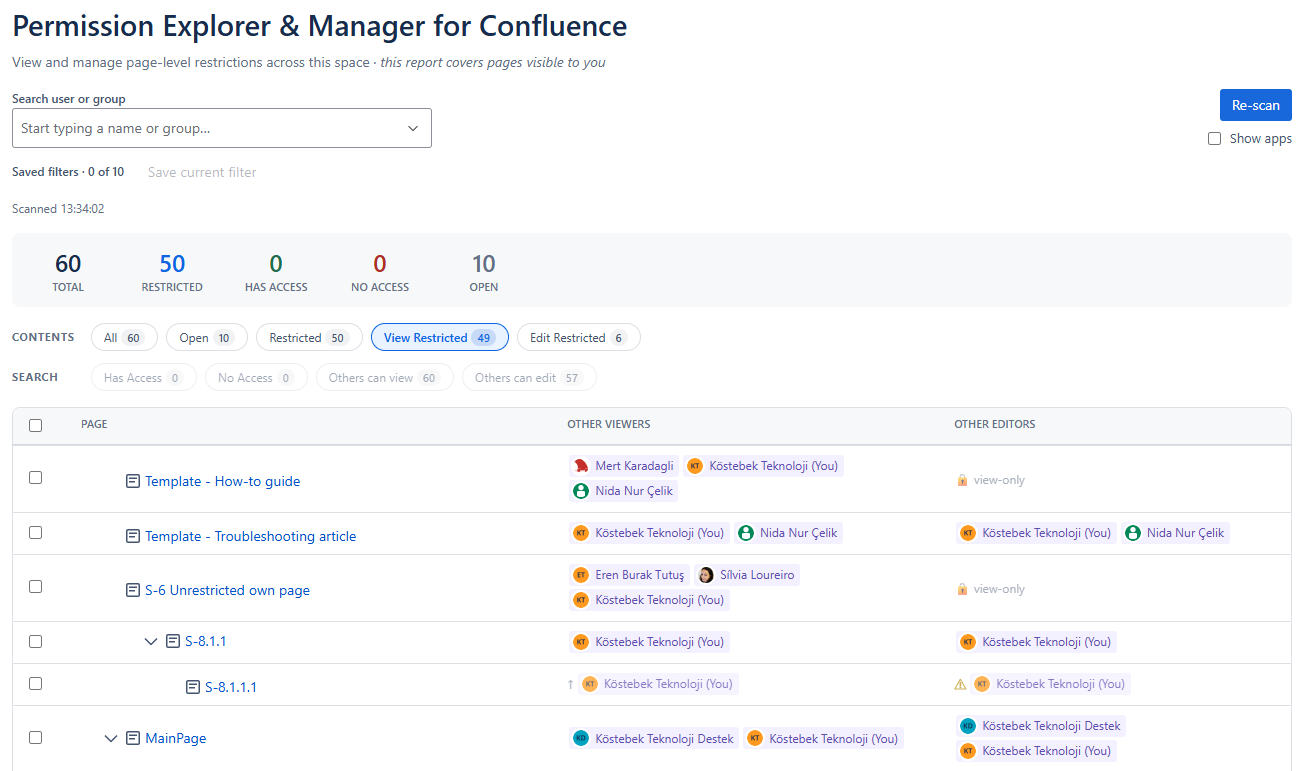Click the Eren Burak Tutuş avatar icon
1297x771 pixels.
pos(581,575)
